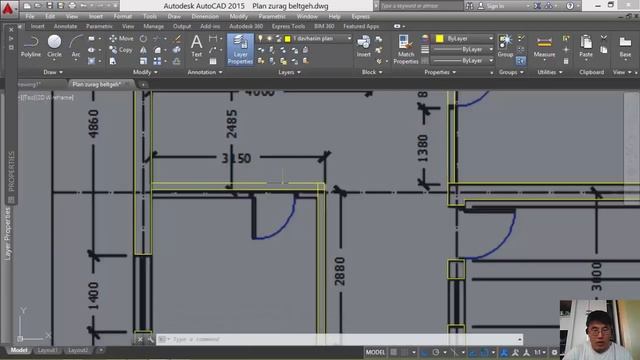Expand the Annotation panel dropdown
Viewport: 640px width, 360px height.
(205, 72)
